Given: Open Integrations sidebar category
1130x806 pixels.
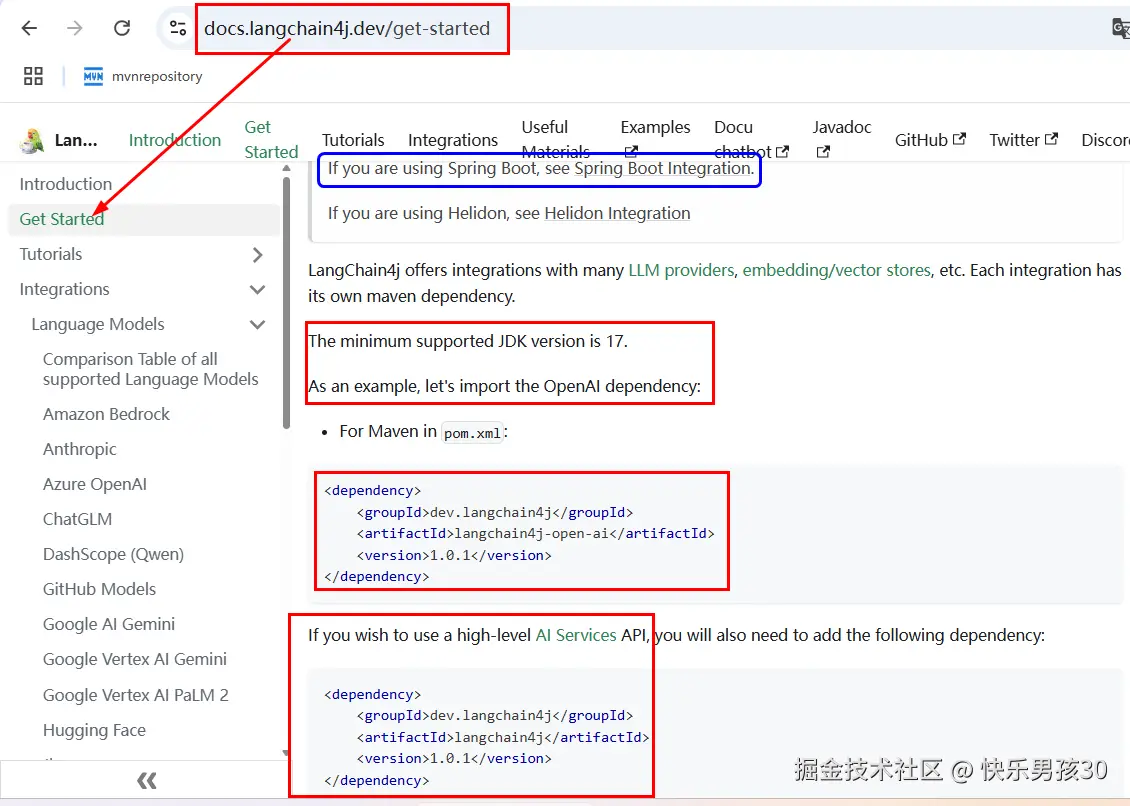Looking at the screenshot, I should [64, 289].
